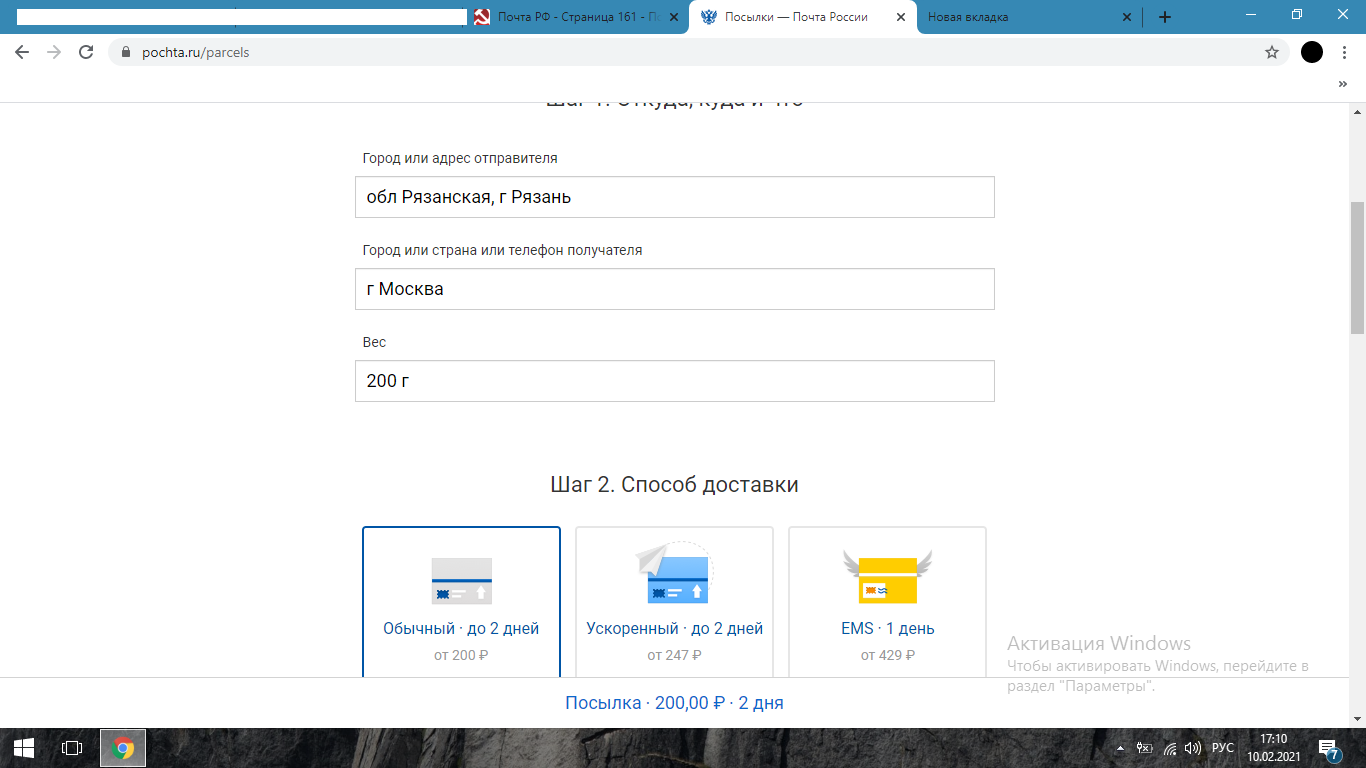Click the yellow winged EMS parcel icon
The width and height of the screenshot is (1366, 768).
(x=887, y=577)
